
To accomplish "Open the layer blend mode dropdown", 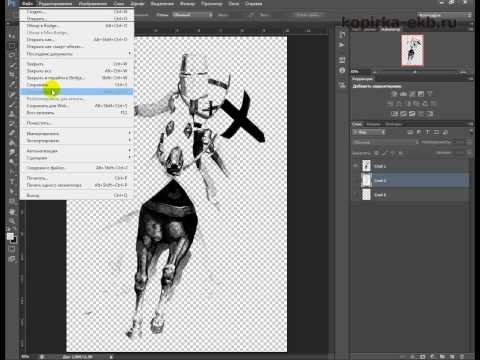I will [386, 142].
